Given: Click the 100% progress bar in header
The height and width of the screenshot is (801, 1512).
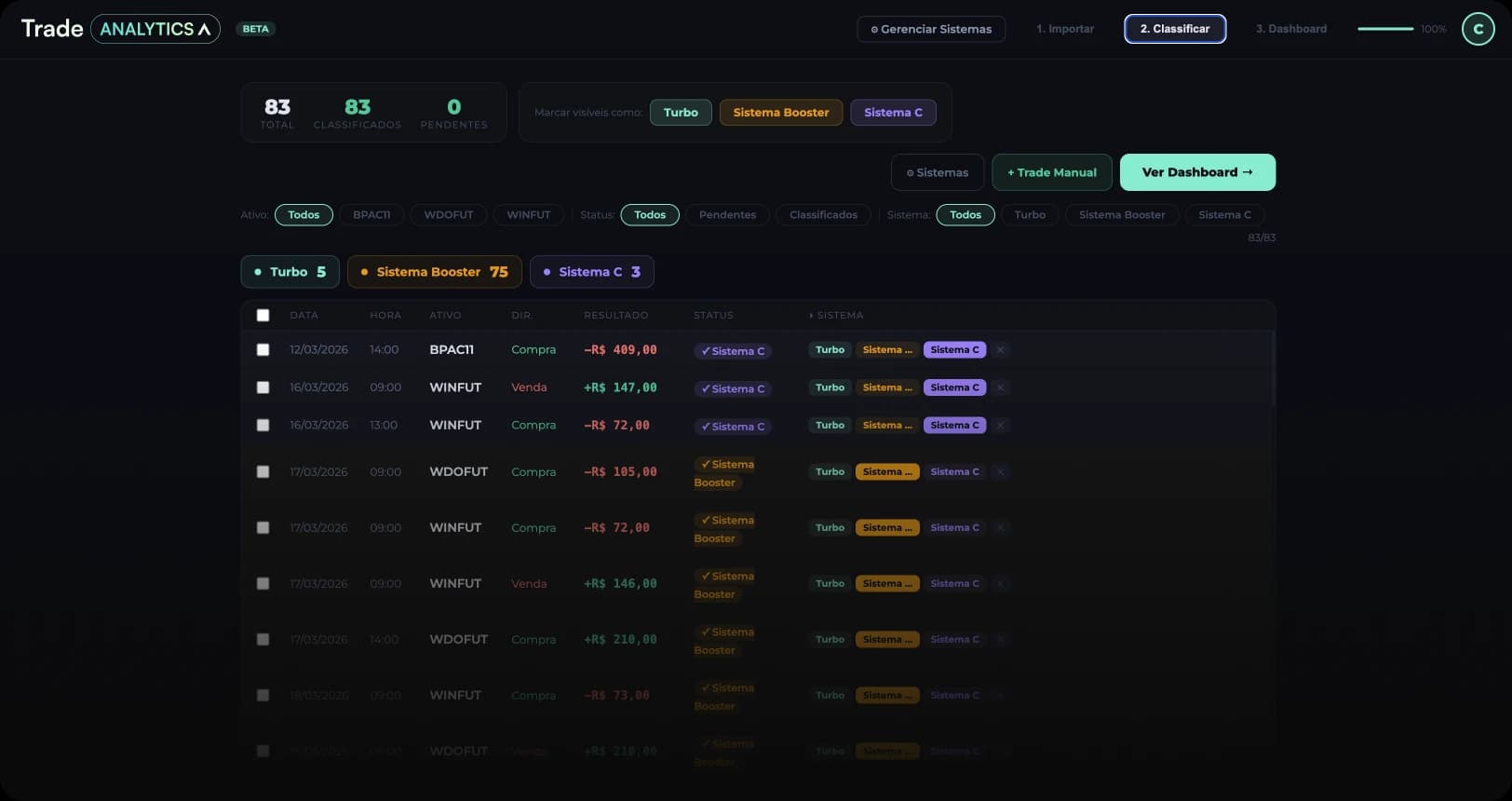Looking at the screenshot, I should [1385, 29].
